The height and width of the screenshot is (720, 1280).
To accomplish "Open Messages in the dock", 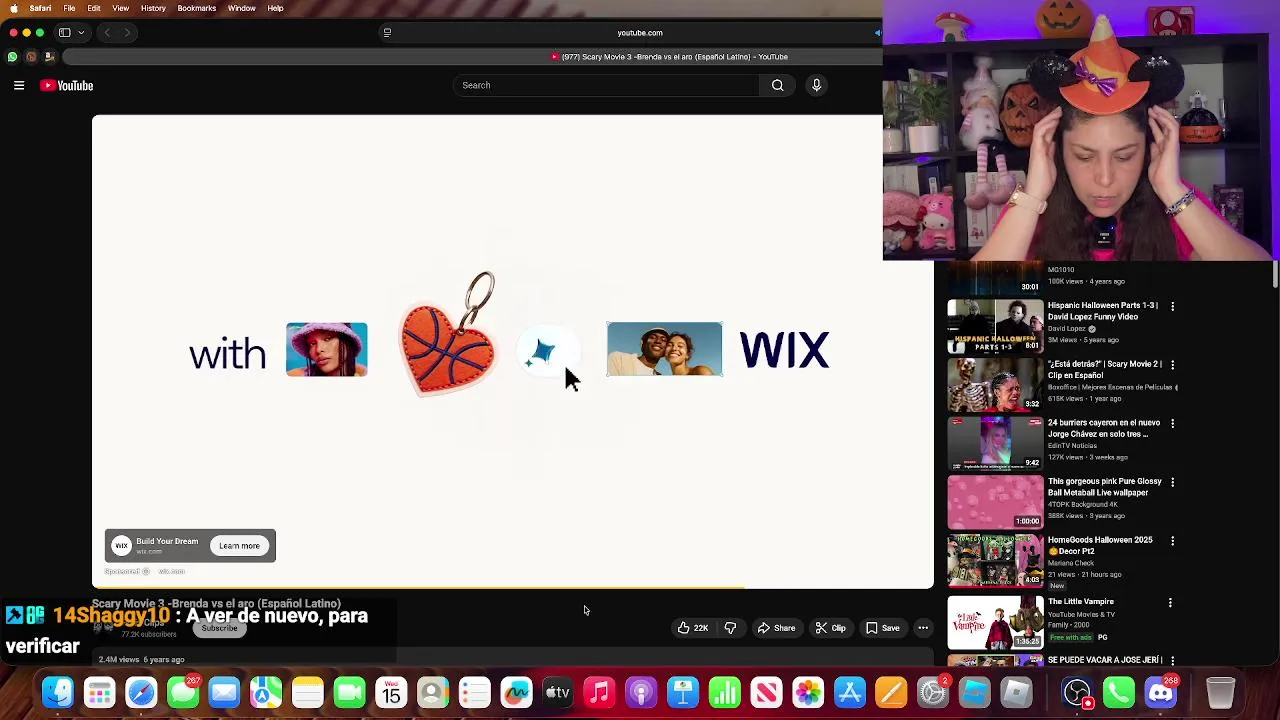I will pyautogui.click(x=183, y=692).
